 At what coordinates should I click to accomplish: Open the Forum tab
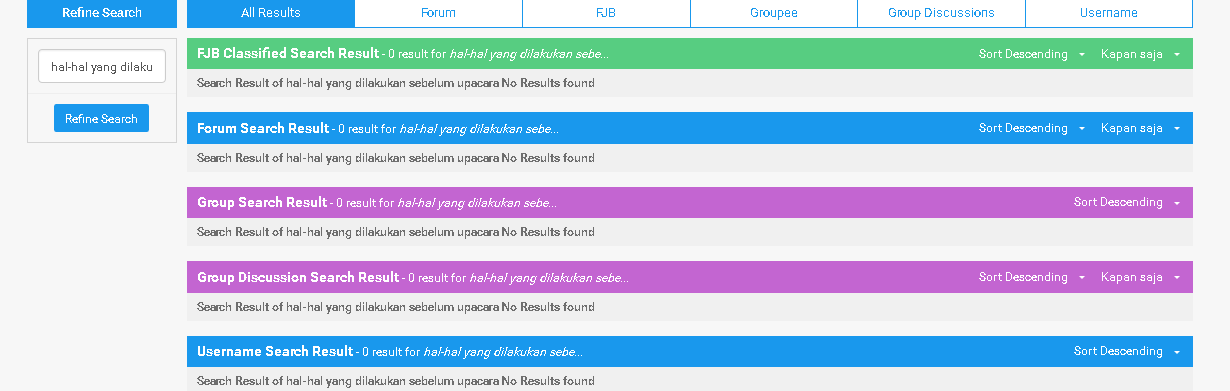[x=438, y=13]
